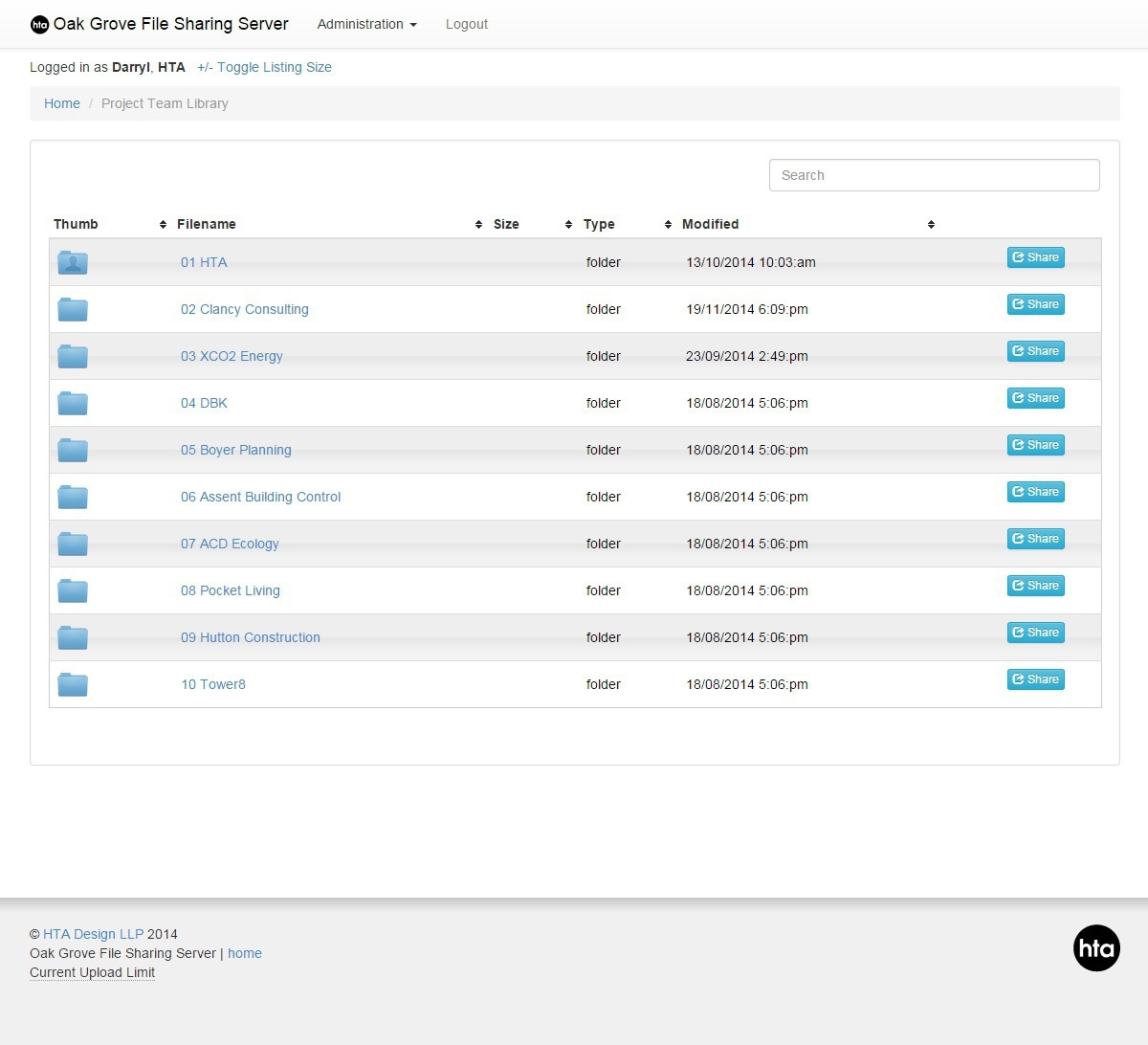Open the 08 Pocket Living folder link

point(231,590)
